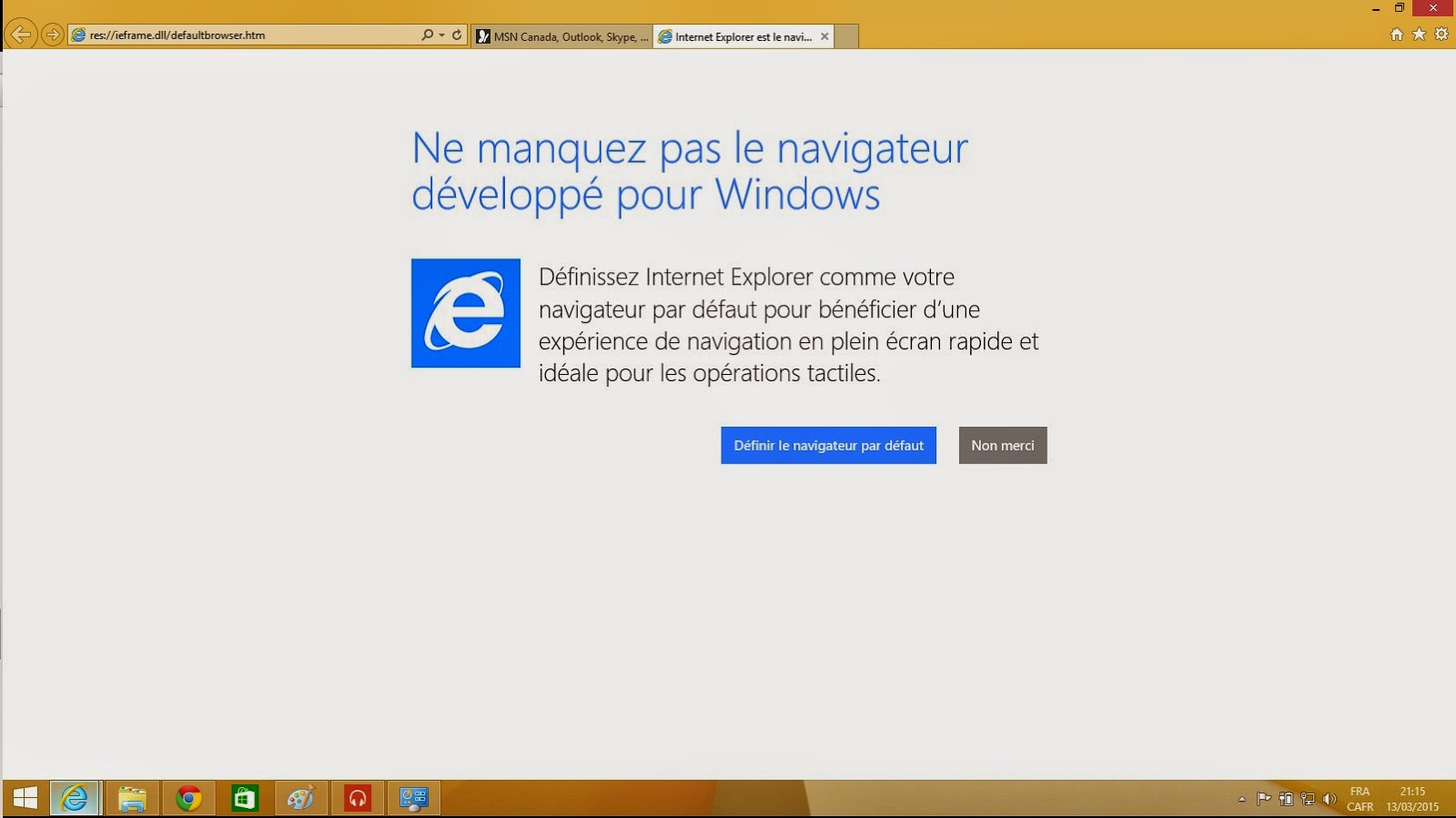Open Action Center flag icon
This screenshot has width=1456, height=818.
pyautogui.click(x=1264, y=799)
